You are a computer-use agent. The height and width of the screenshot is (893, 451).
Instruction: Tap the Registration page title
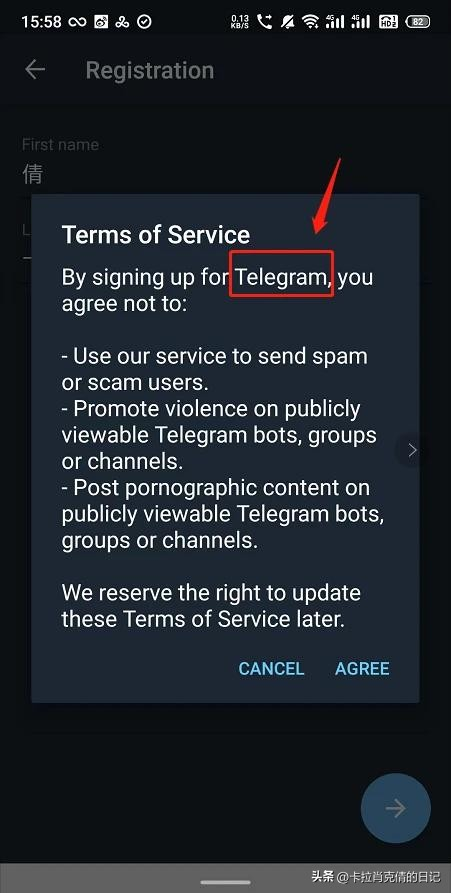click(150, 70)
